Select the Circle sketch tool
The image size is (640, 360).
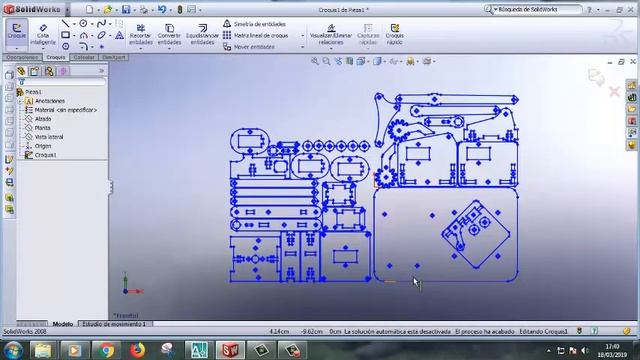click(83, 24)
